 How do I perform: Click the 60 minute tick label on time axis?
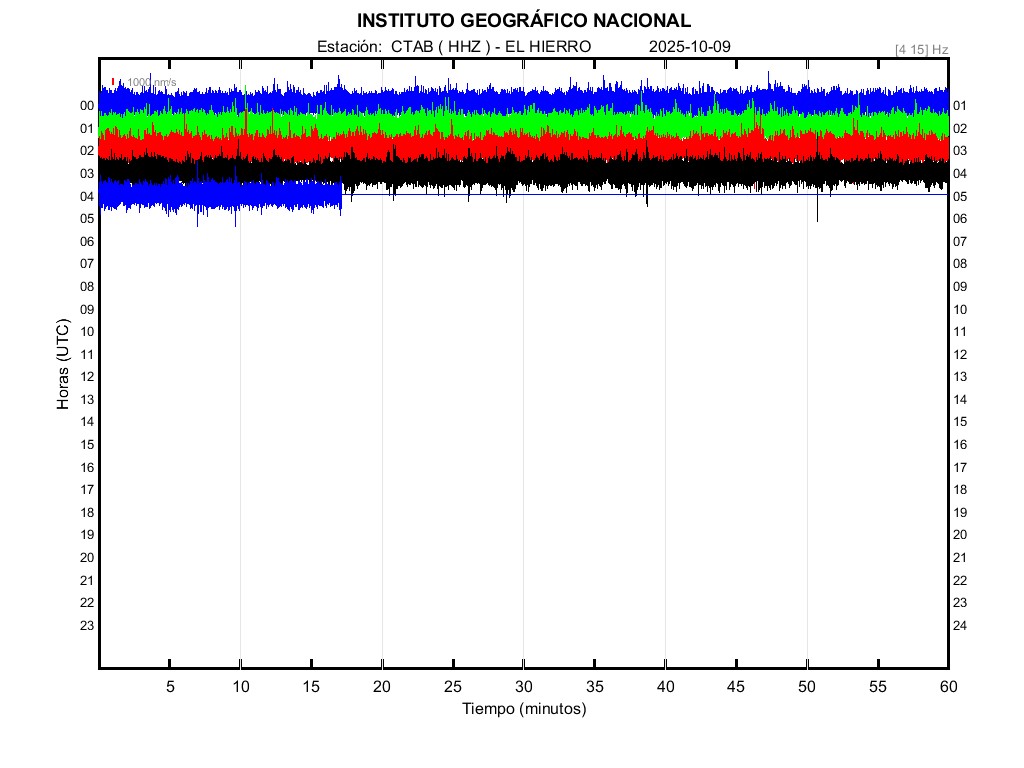coord(948,686)
